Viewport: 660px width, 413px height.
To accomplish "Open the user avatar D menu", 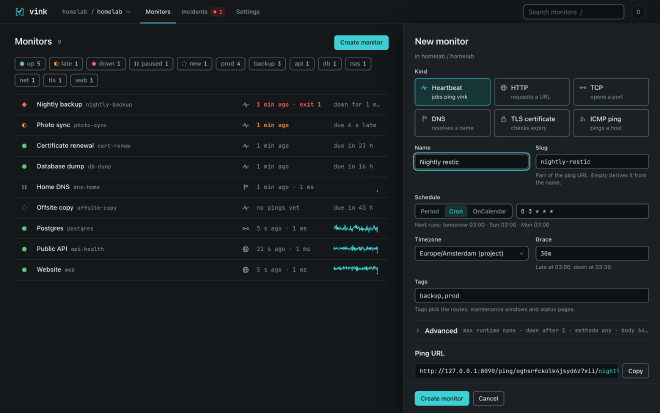I will coord(638,12).
